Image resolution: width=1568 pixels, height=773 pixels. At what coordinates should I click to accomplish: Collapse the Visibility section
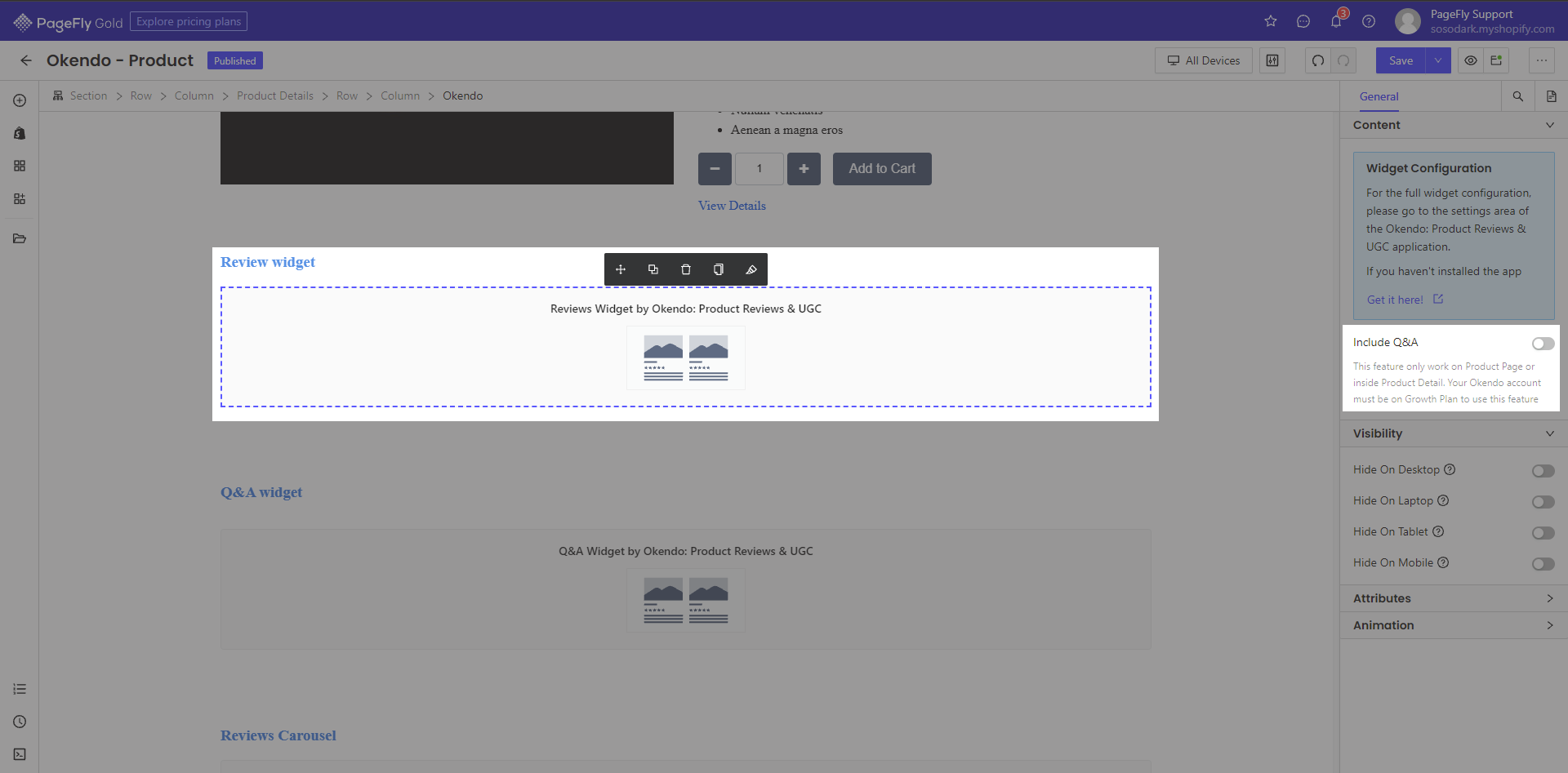1454,433
